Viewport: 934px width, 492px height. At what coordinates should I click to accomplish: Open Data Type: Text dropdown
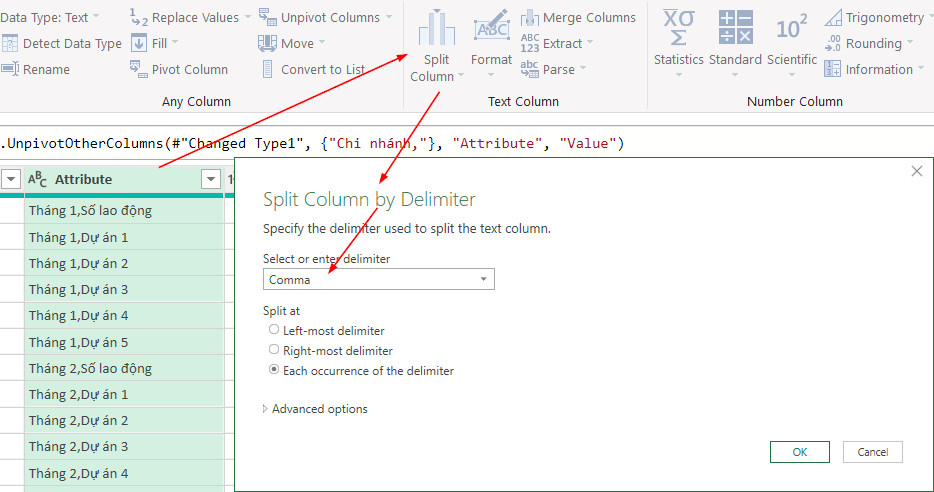click(96, 17)
